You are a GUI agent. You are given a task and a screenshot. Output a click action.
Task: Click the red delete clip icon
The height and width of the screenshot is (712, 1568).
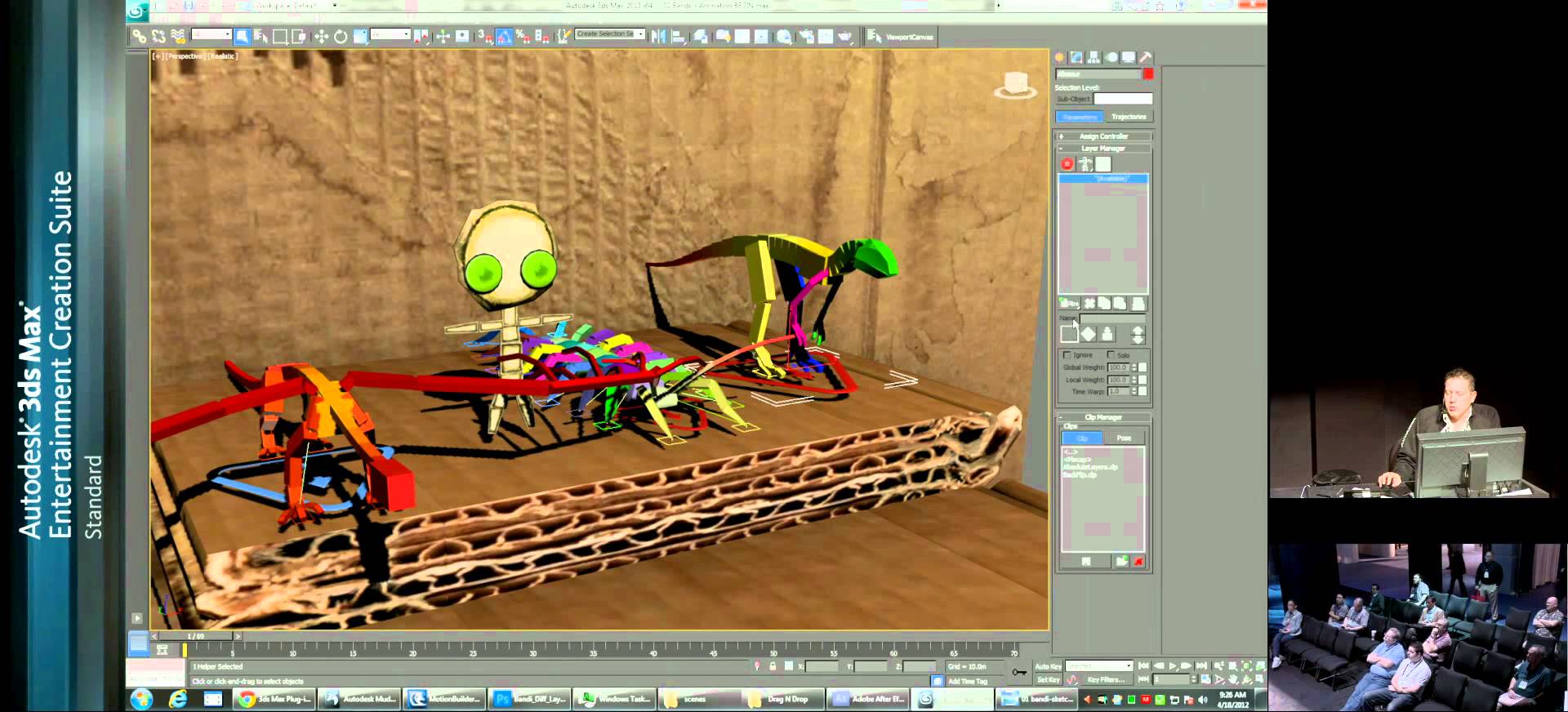[1138, 561]
